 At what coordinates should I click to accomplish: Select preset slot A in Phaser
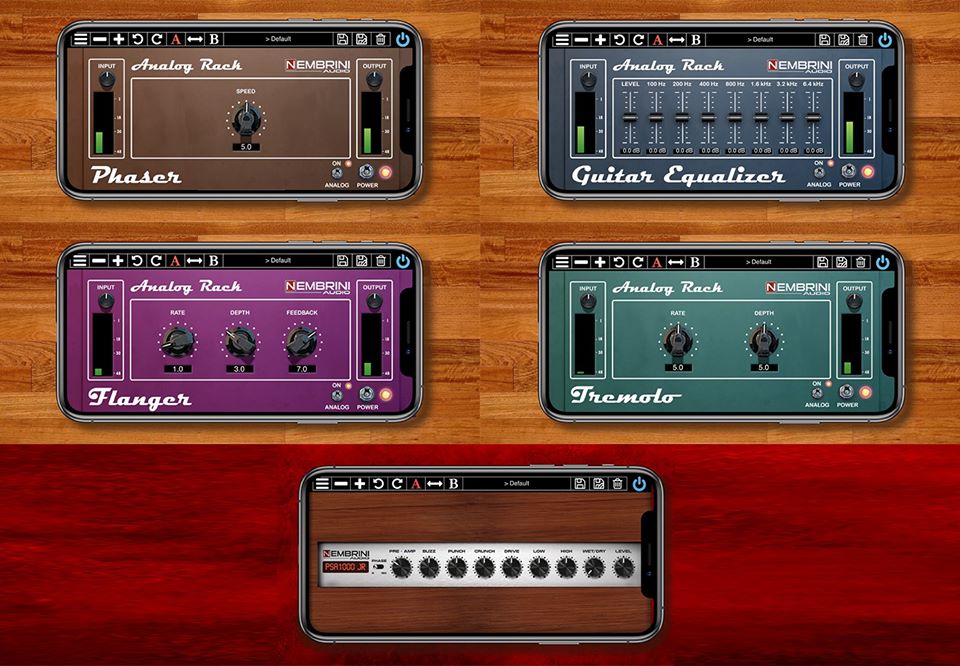point(176,39)
